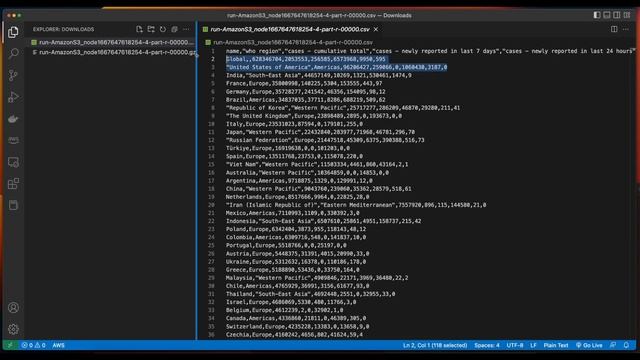Click the Canada row text

296,318
